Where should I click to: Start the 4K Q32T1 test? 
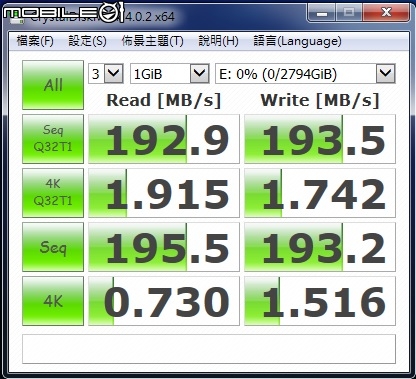[x=53, y=193]
